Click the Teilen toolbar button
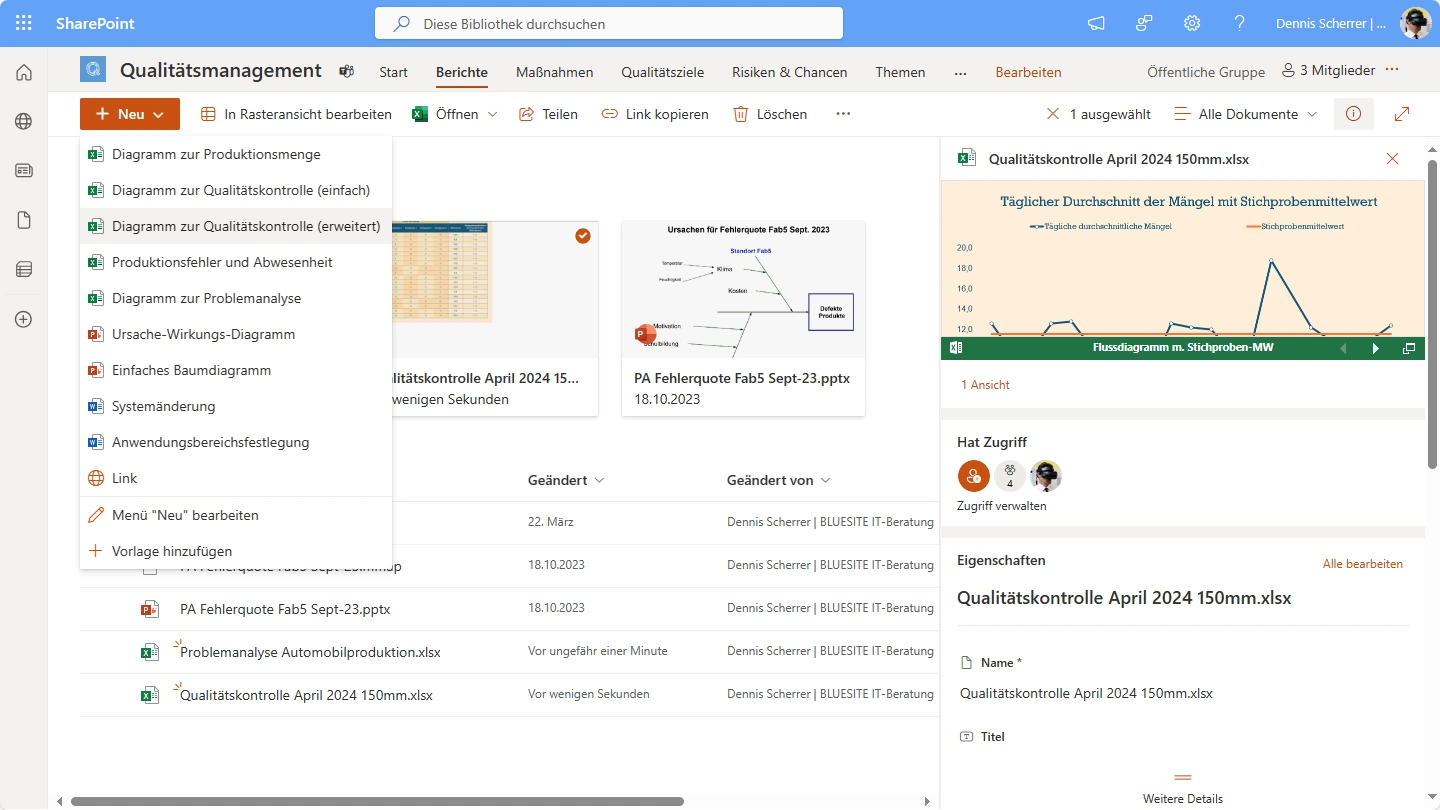This screenshot has width=1440, height=810. 548,114
